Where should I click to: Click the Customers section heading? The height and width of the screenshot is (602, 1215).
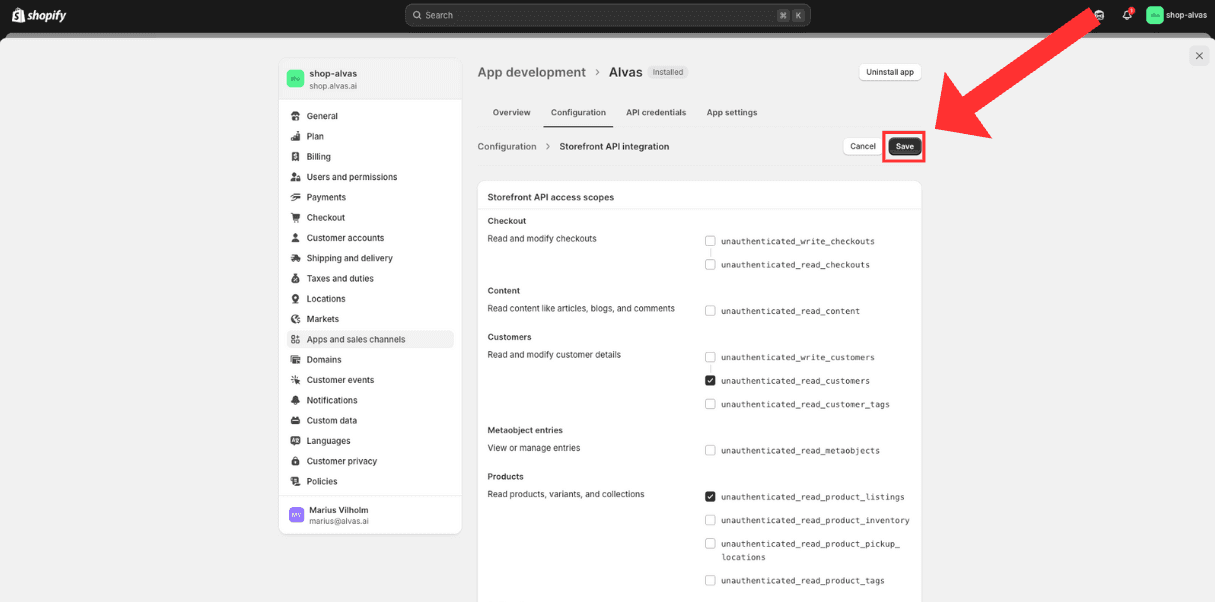coord(510,337)
